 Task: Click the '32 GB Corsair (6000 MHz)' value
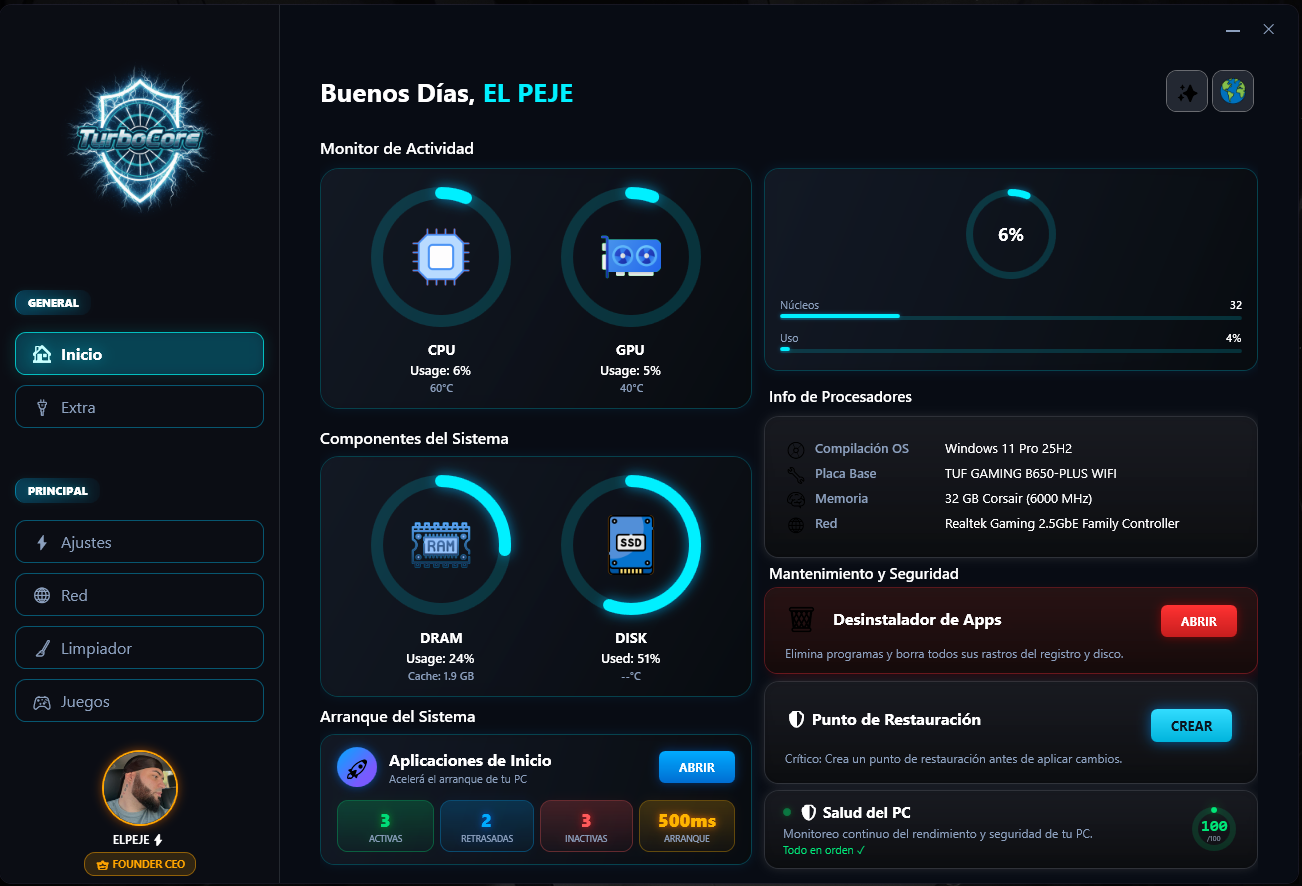pos(1018,499)
